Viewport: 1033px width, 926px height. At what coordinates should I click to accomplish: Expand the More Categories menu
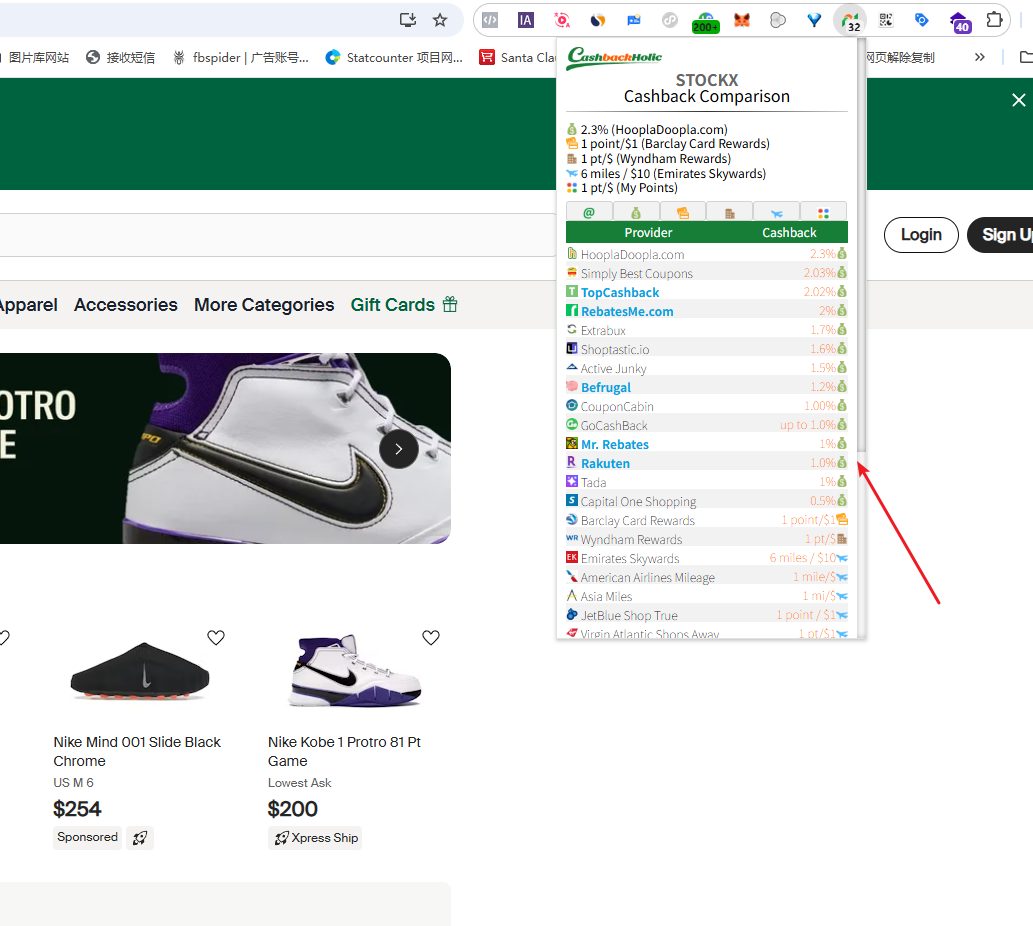(264, 305)
